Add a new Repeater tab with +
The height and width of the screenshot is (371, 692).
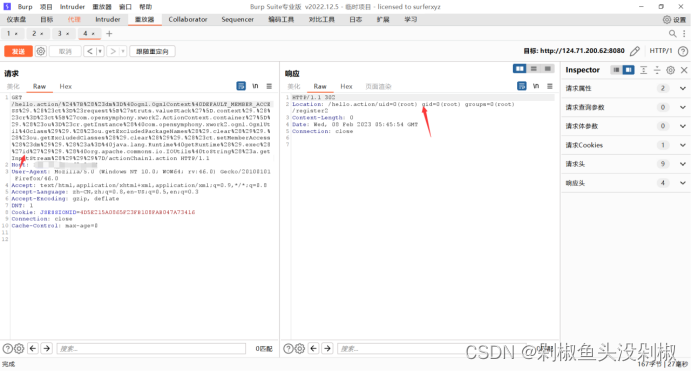109,34
